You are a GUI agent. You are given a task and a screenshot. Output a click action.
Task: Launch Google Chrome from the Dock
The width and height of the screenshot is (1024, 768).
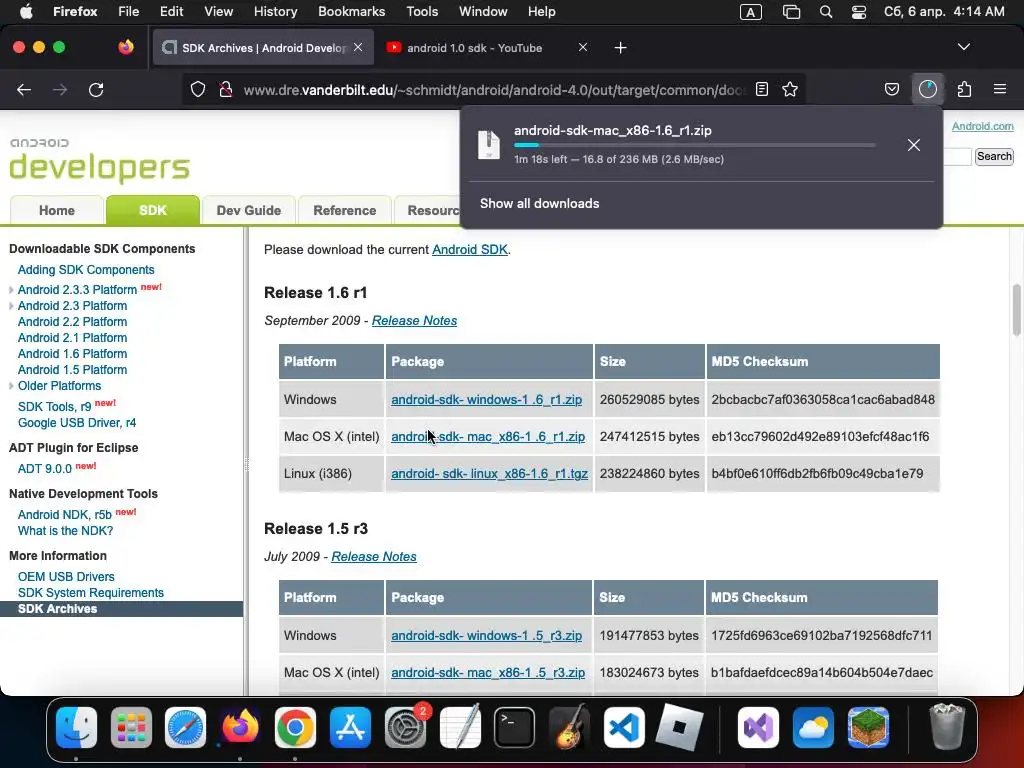(295, 727)
